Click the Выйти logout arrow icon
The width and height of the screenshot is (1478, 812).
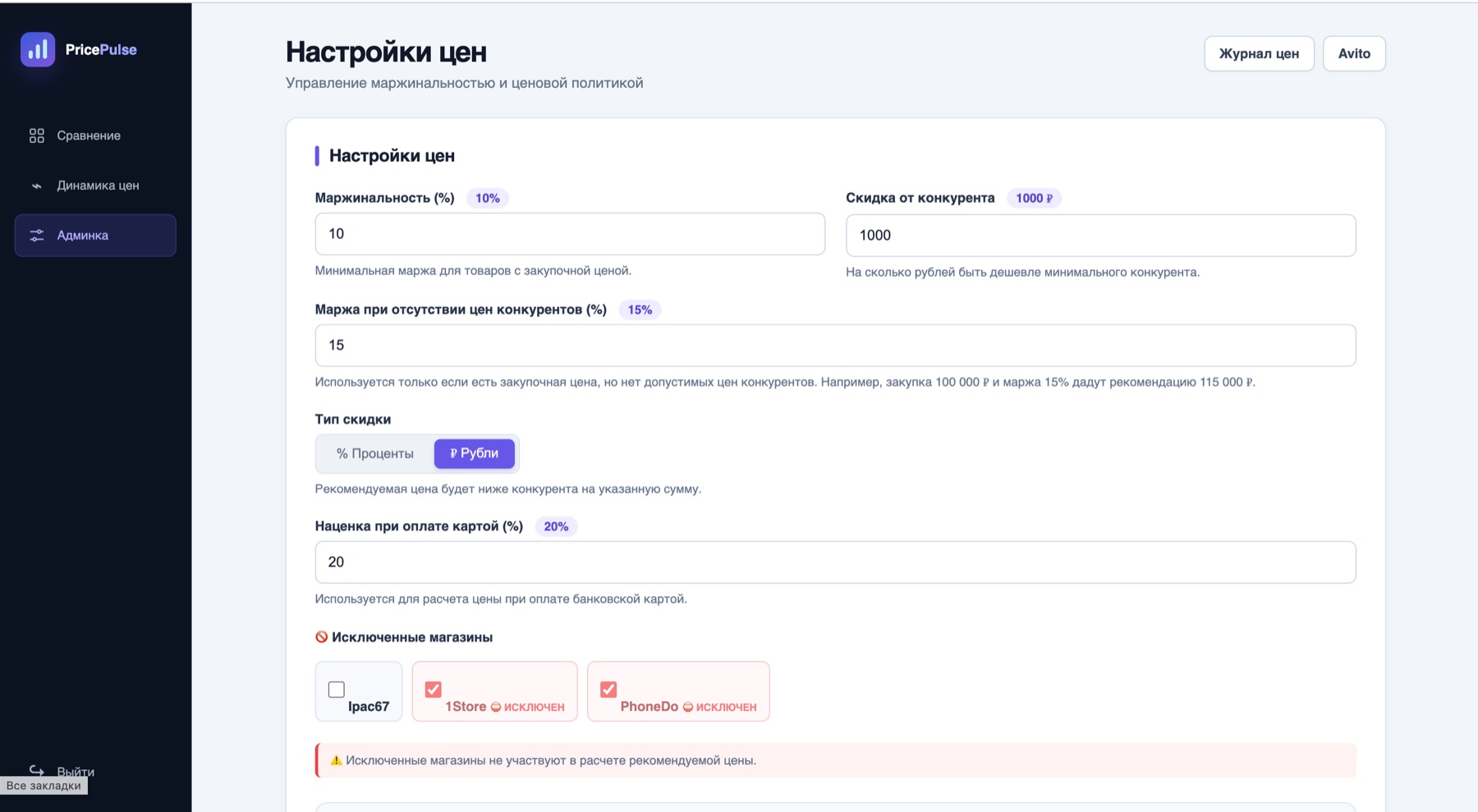[37, 770]
